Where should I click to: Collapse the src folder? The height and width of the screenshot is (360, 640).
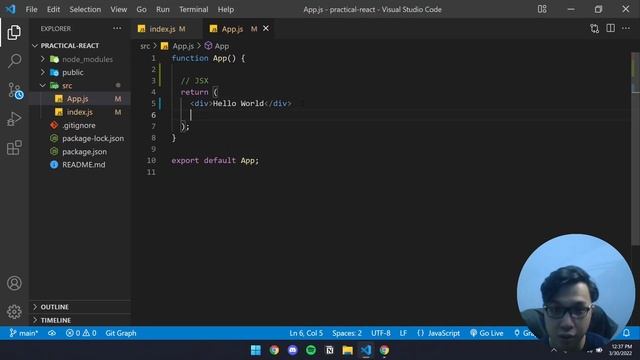(x=42, y=85)
